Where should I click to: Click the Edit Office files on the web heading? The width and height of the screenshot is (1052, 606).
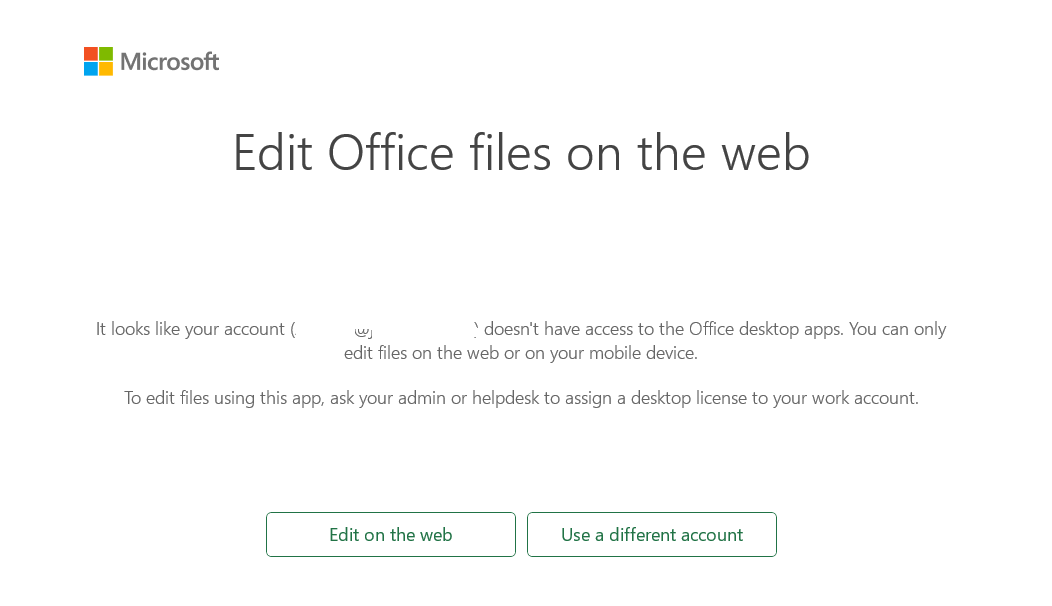[521, 153]
